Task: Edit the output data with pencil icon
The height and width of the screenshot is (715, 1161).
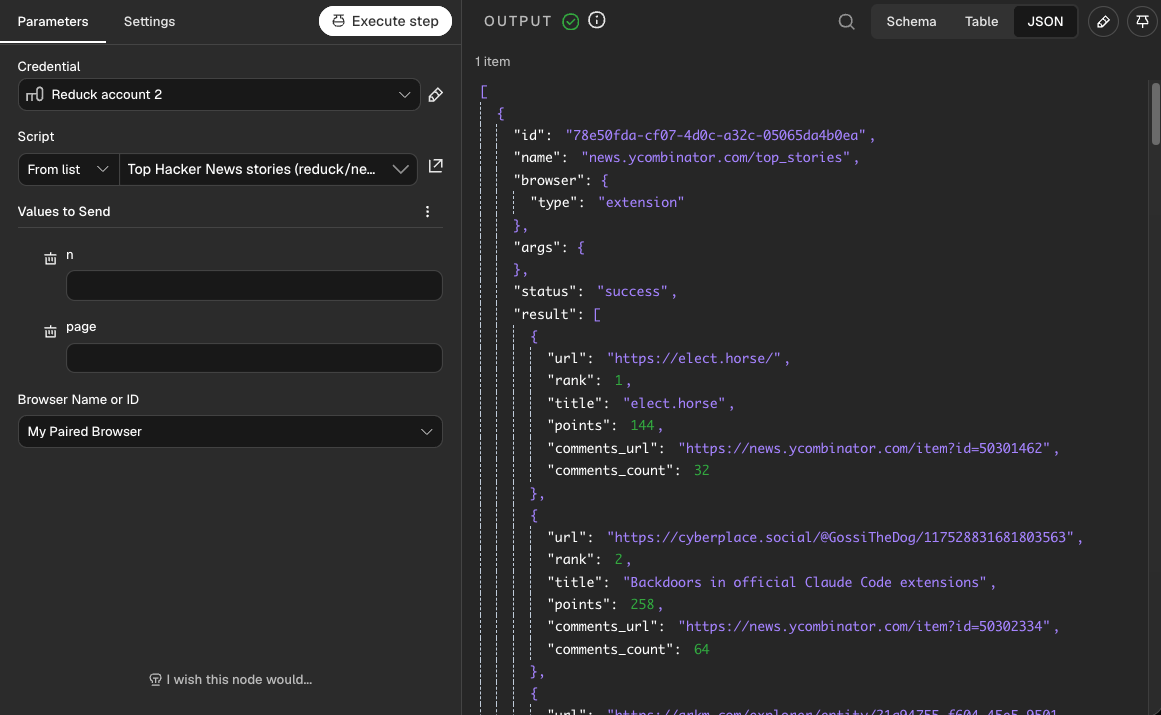Action: 1103,21
